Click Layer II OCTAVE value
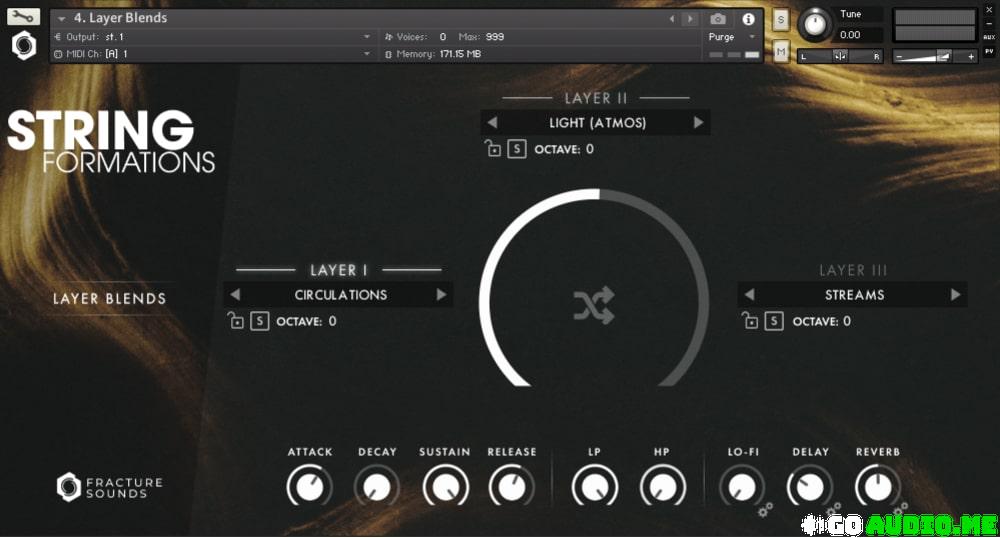Image resolution: width=1000 pixels, height=538 pixels. click(589, 149)
